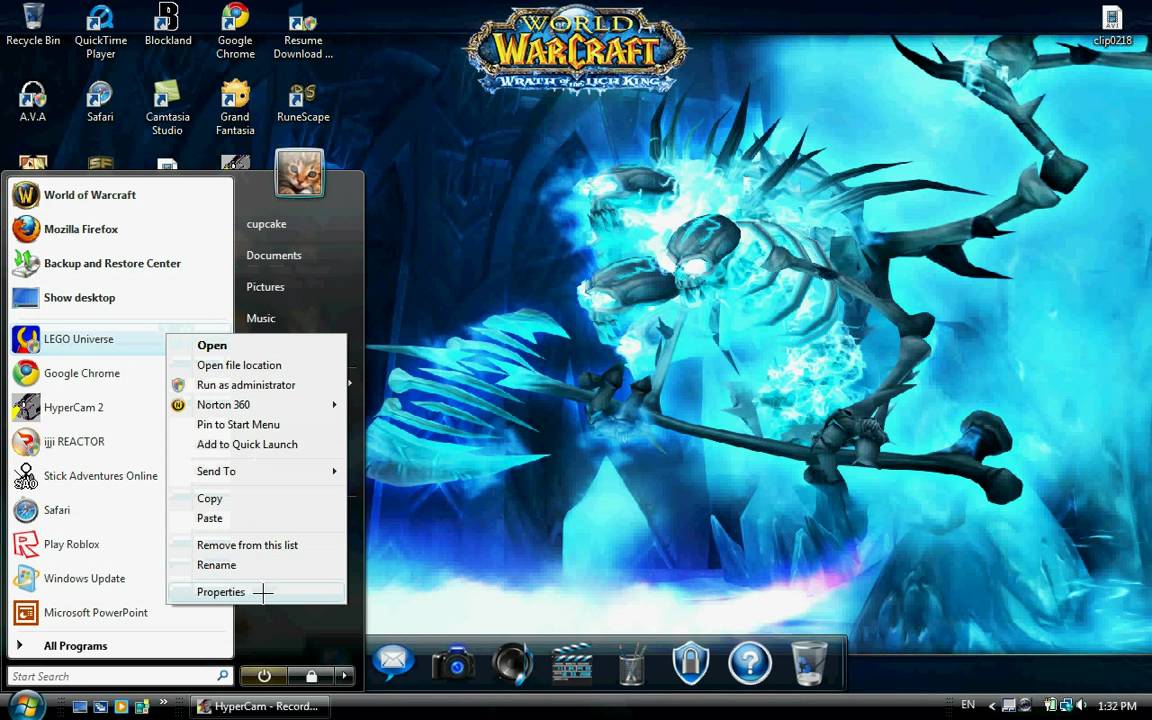Choose Paste in context menu

click(257, 518)
